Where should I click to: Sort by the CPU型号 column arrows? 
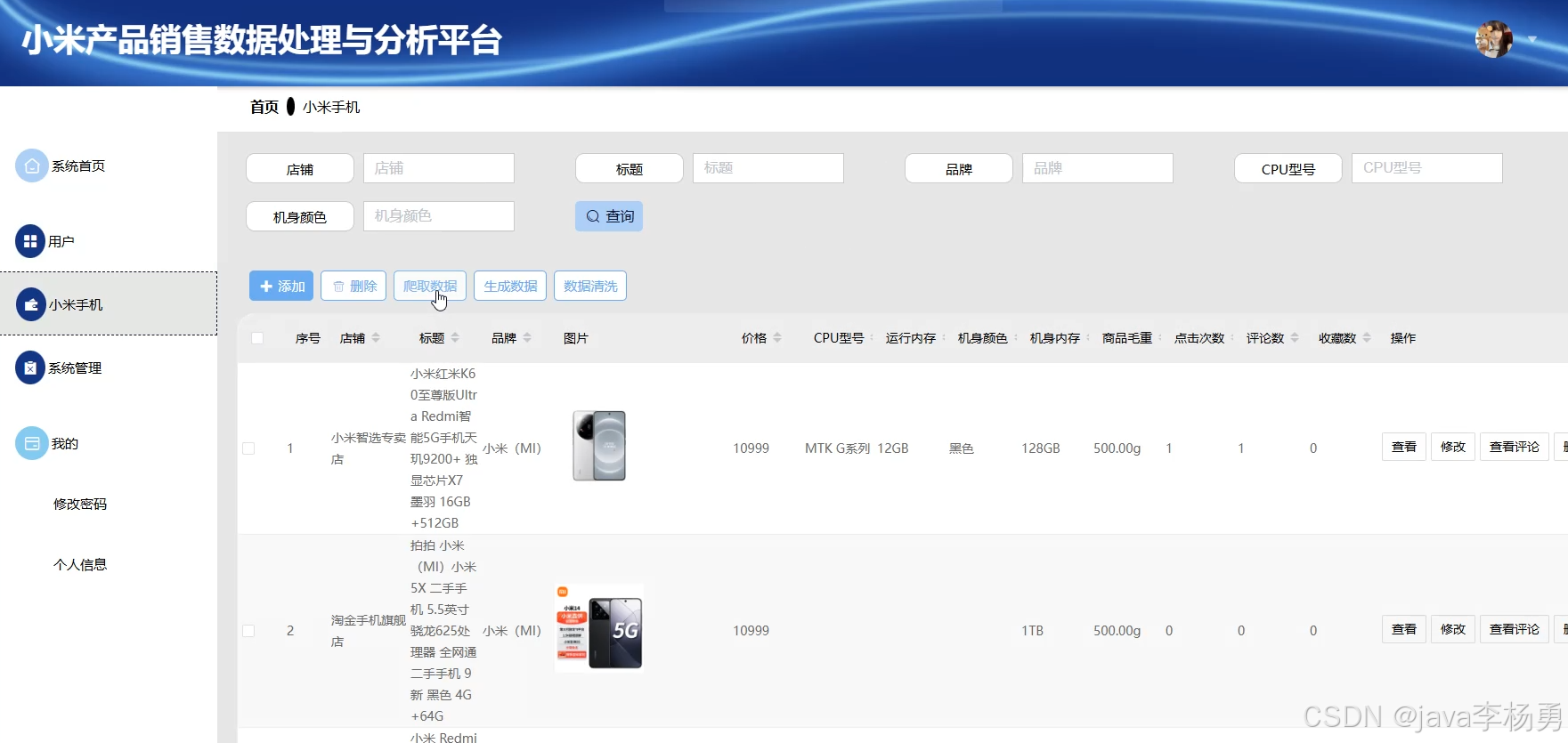(872, 338)
